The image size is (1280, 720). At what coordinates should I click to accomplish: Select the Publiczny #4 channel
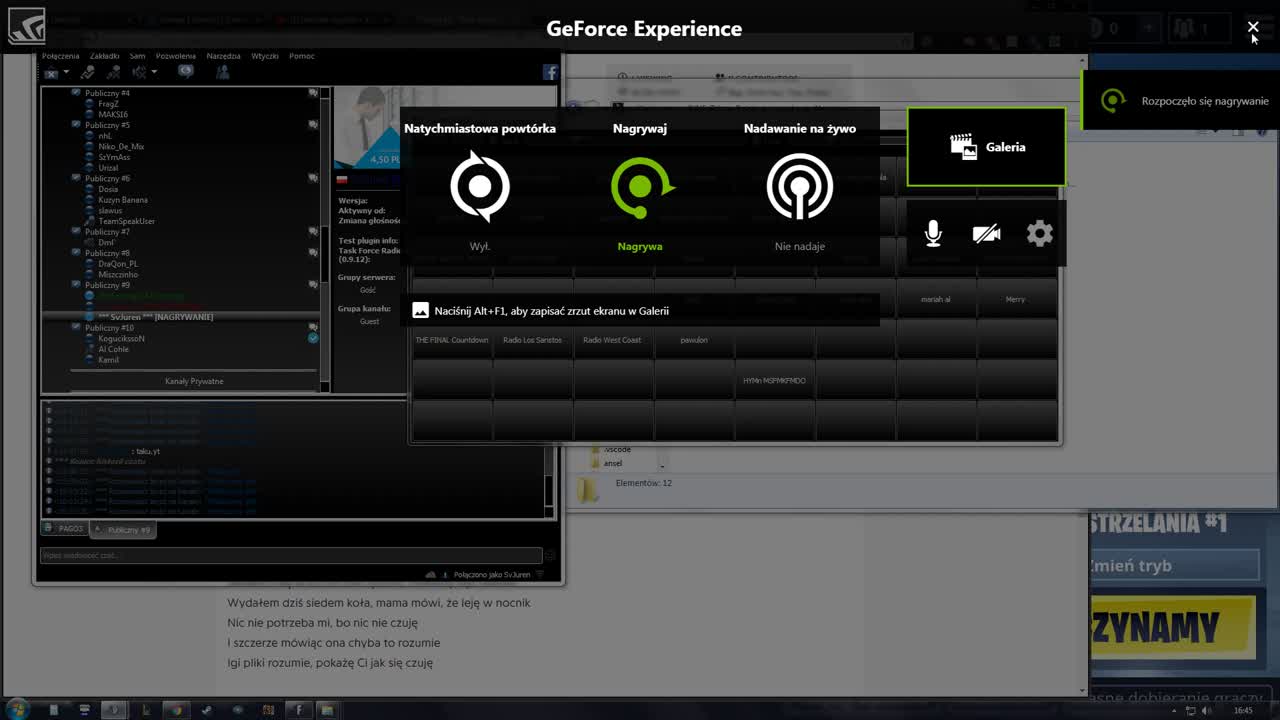107,93
